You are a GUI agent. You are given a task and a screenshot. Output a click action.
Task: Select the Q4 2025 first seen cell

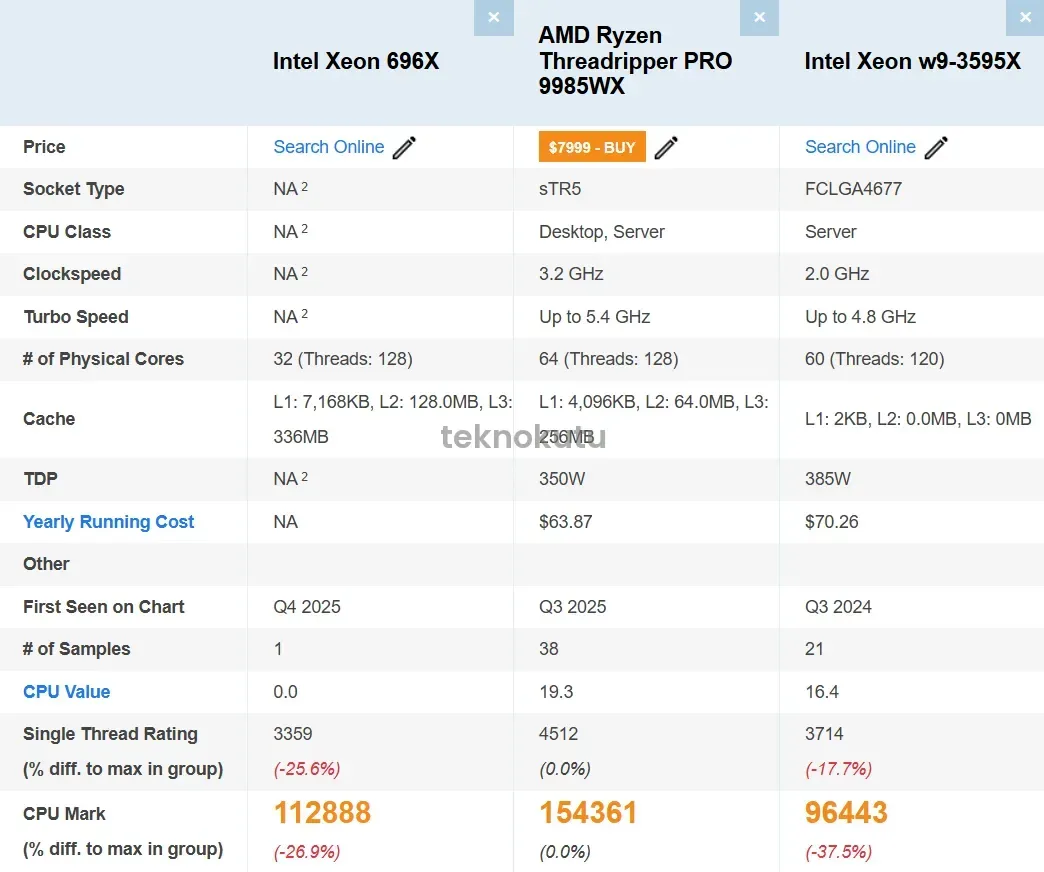(307, 607)
